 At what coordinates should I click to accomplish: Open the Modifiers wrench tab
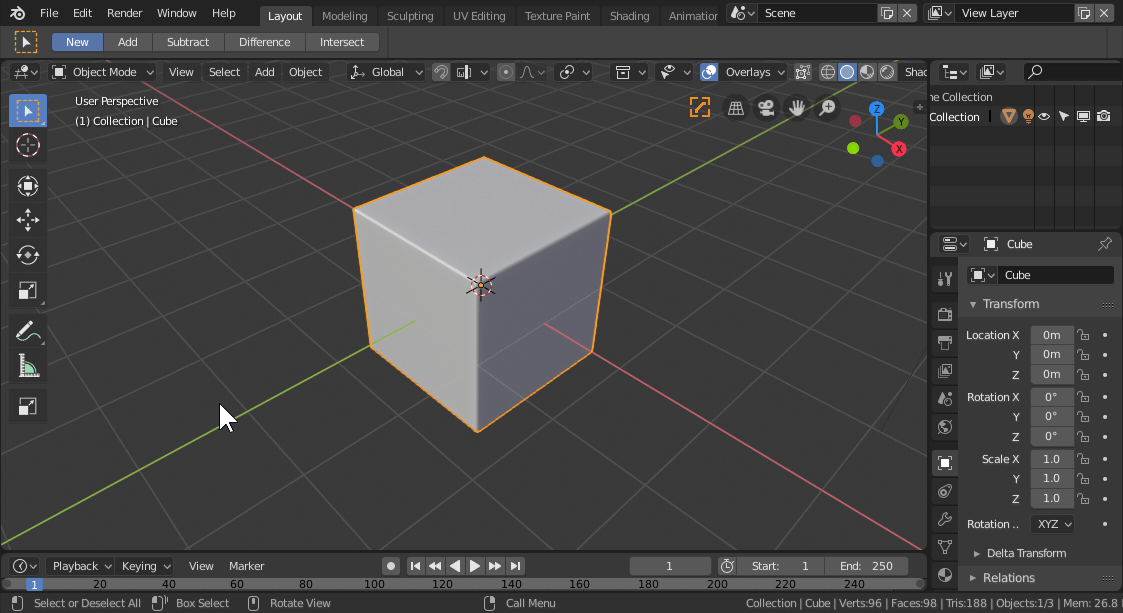click(944, 519)
